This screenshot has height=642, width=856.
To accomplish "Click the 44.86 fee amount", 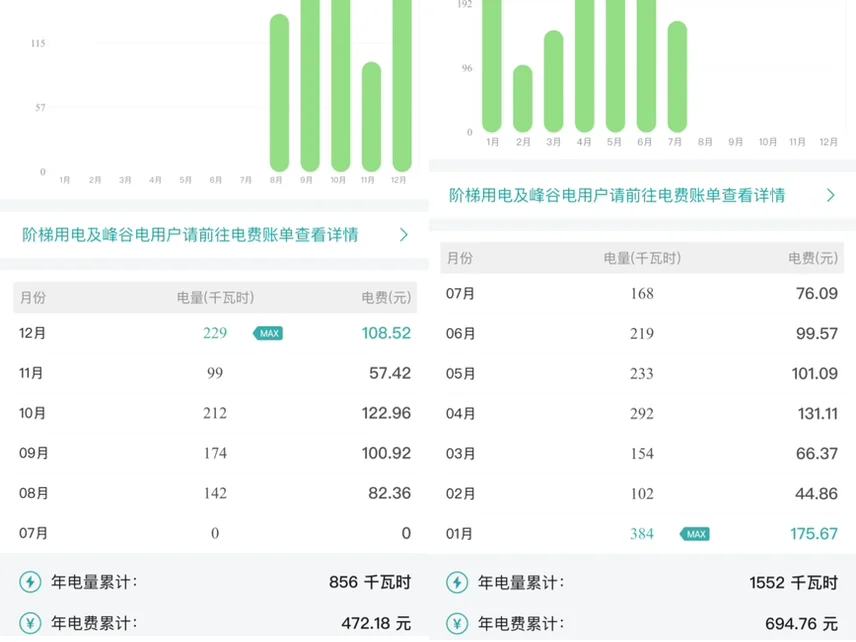I will pyautogui.click(x=817, y=494).
